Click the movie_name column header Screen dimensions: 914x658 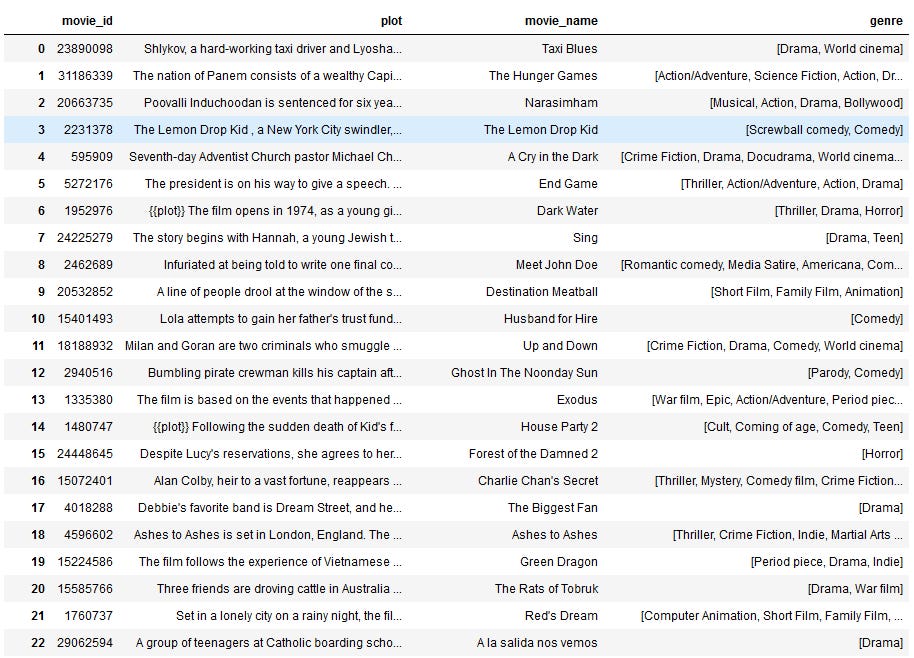(x=561, y=21)
